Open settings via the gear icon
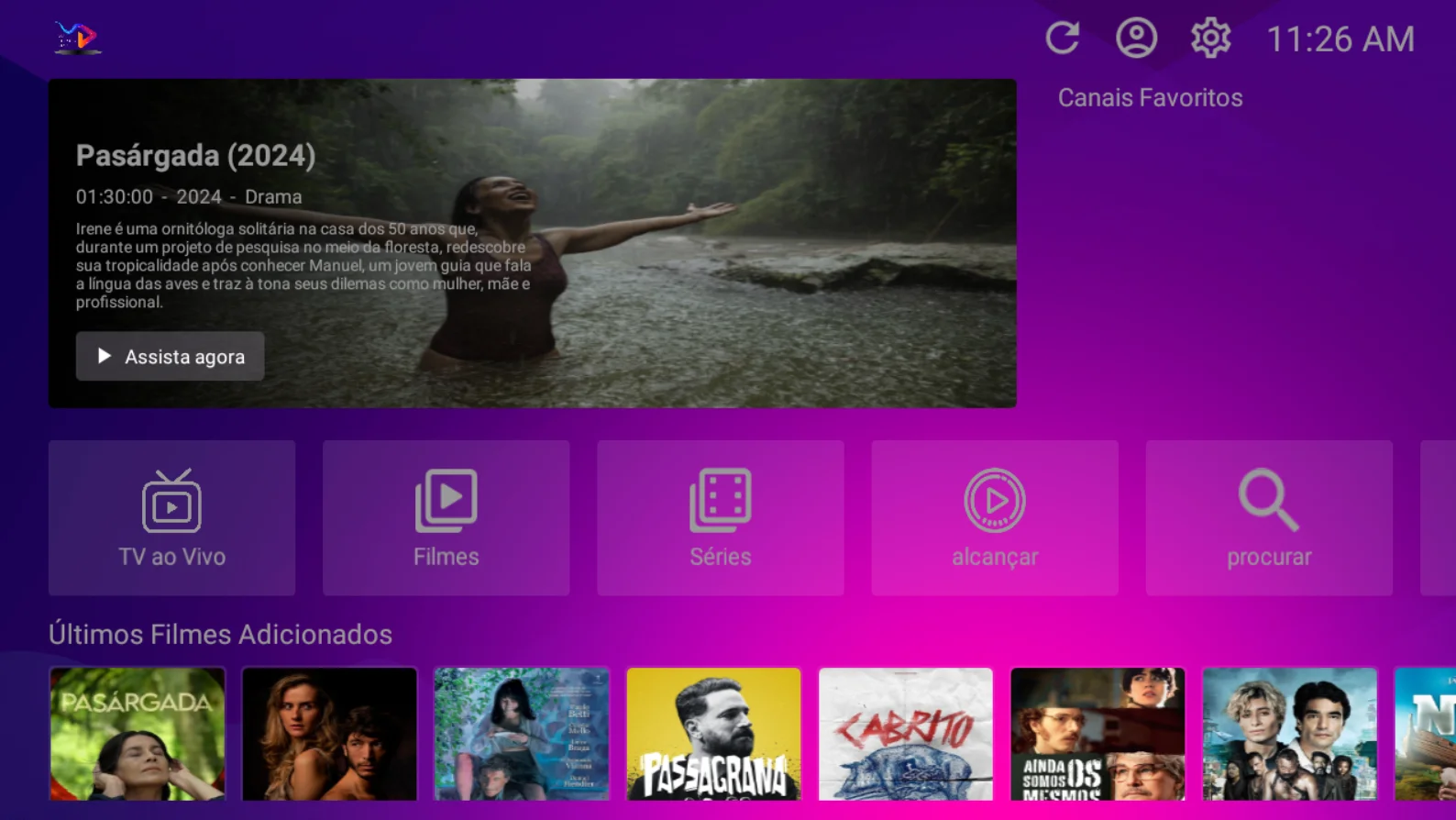The width and height of the screenshot is (1456, 820). (x=1210, y=39)
